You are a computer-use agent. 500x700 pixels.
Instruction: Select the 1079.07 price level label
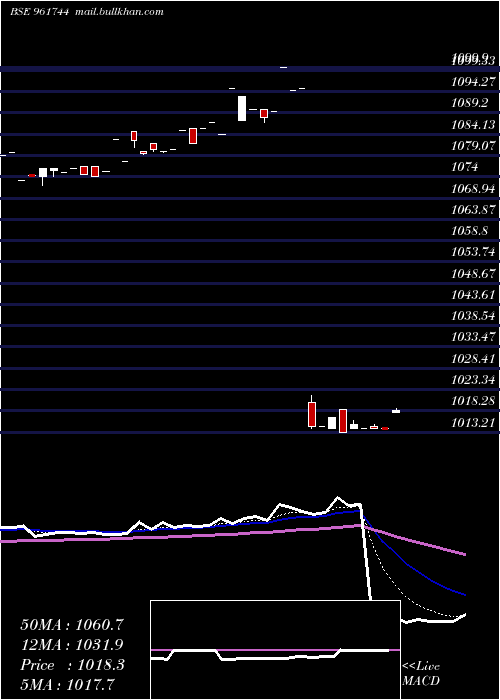[473, 146]
